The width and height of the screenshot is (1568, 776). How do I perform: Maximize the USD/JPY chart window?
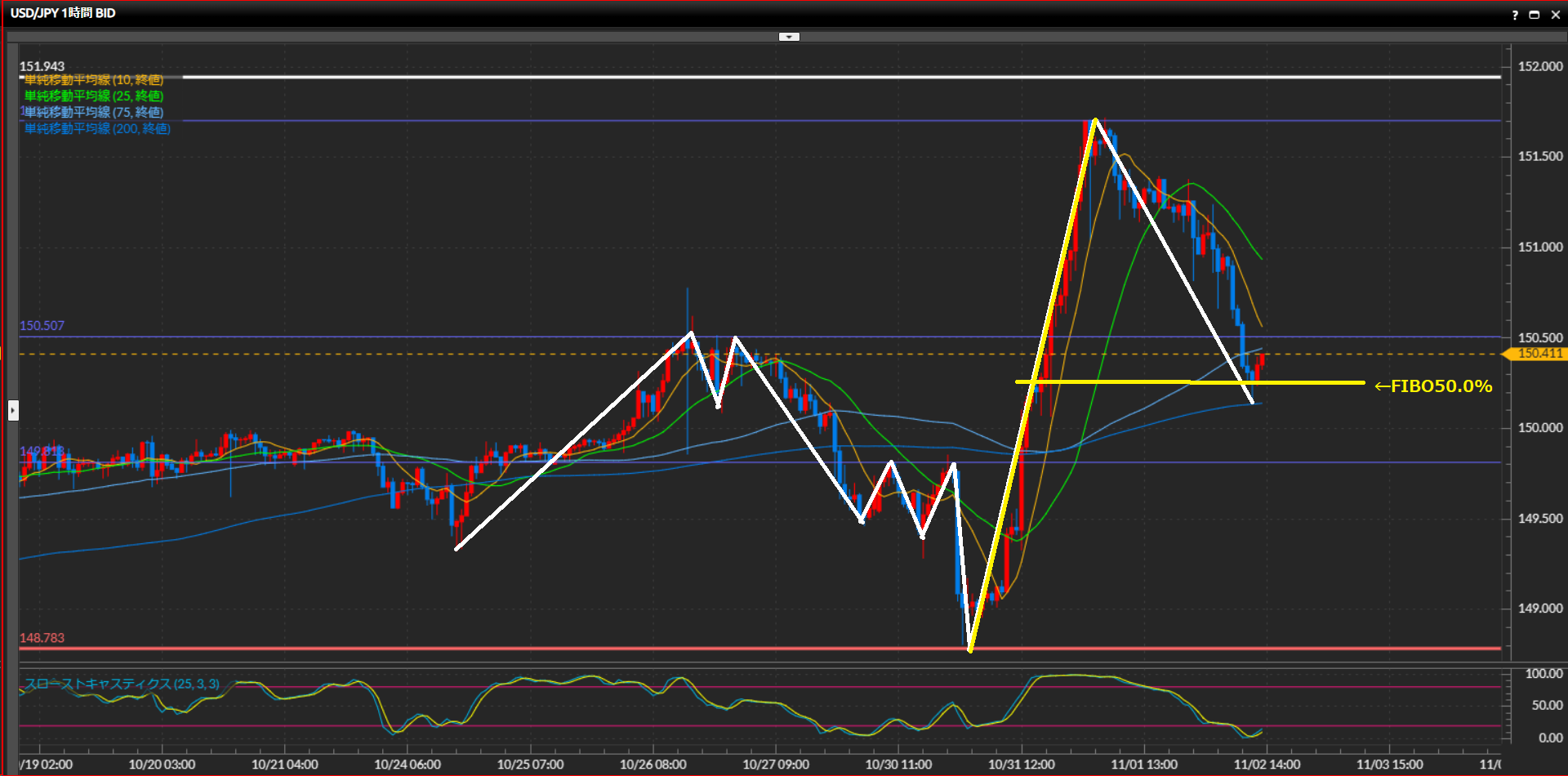(x=1535, y=15)
